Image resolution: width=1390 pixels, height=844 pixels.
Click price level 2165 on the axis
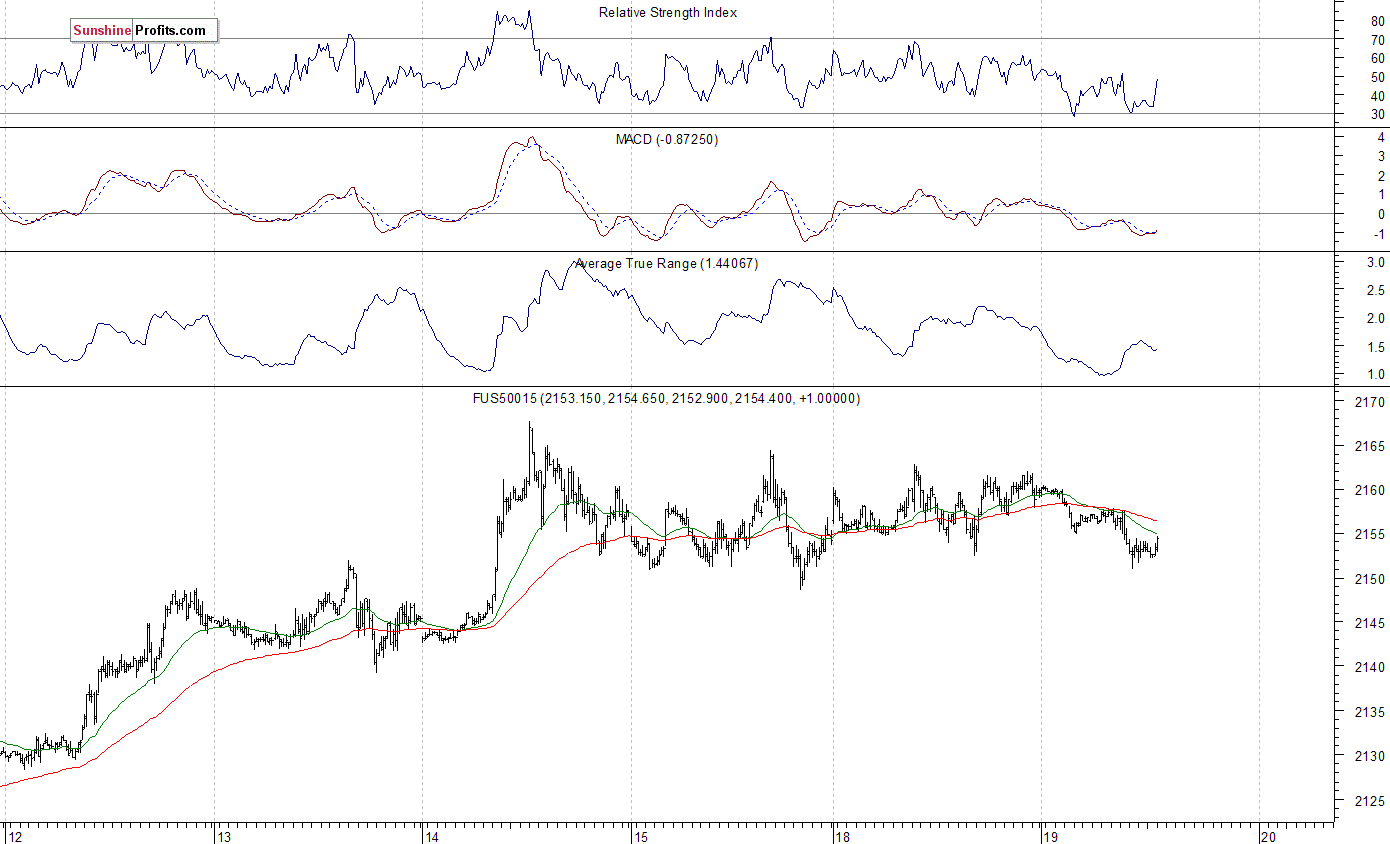[x=1371, y=446]
